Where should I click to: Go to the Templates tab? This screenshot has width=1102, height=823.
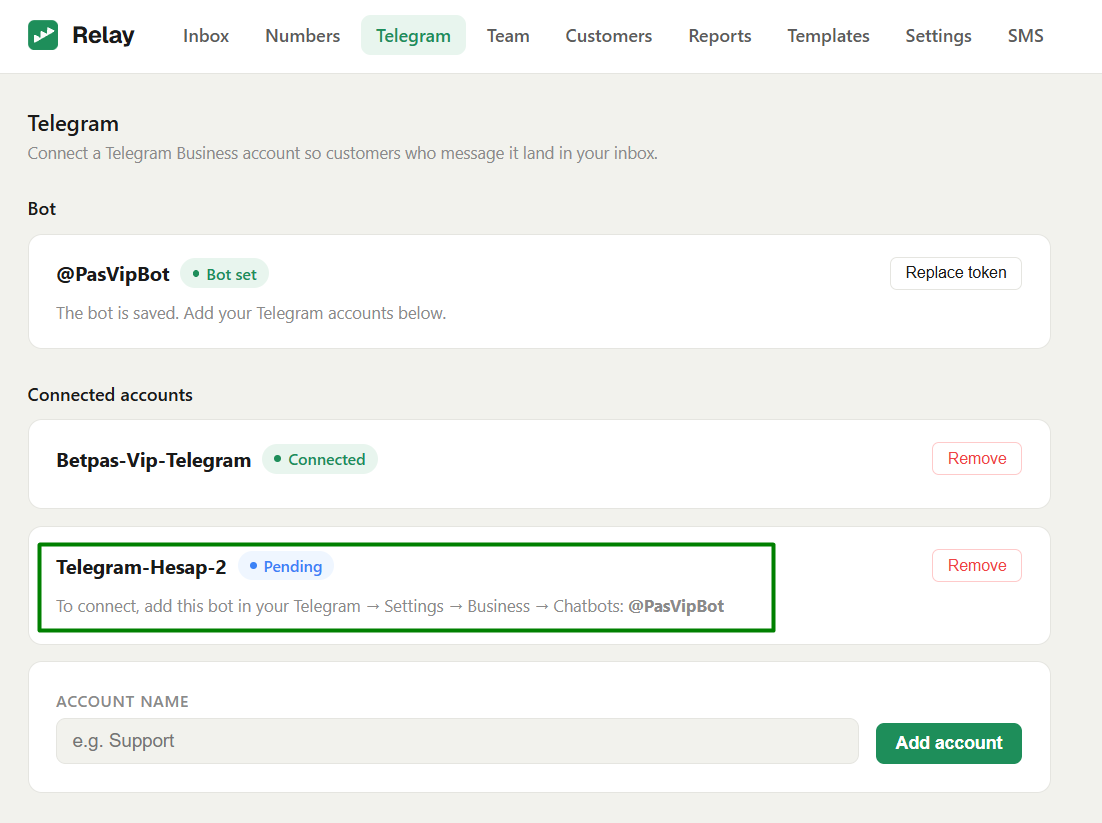pos(828,36)
